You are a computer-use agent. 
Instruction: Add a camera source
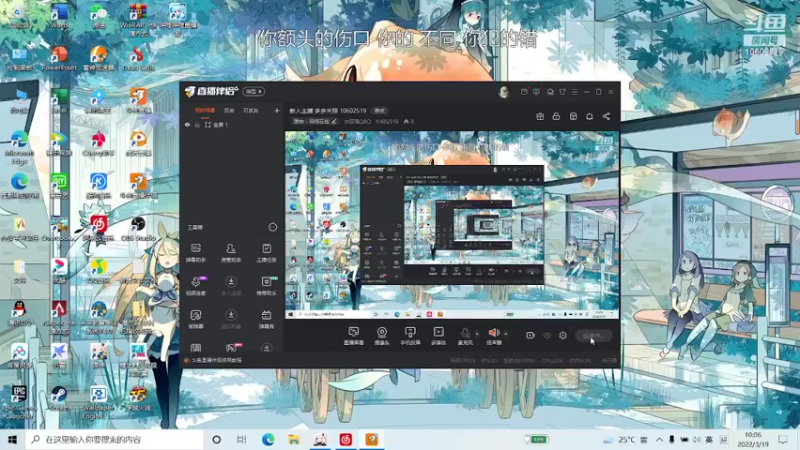click(x=382, y=336)
